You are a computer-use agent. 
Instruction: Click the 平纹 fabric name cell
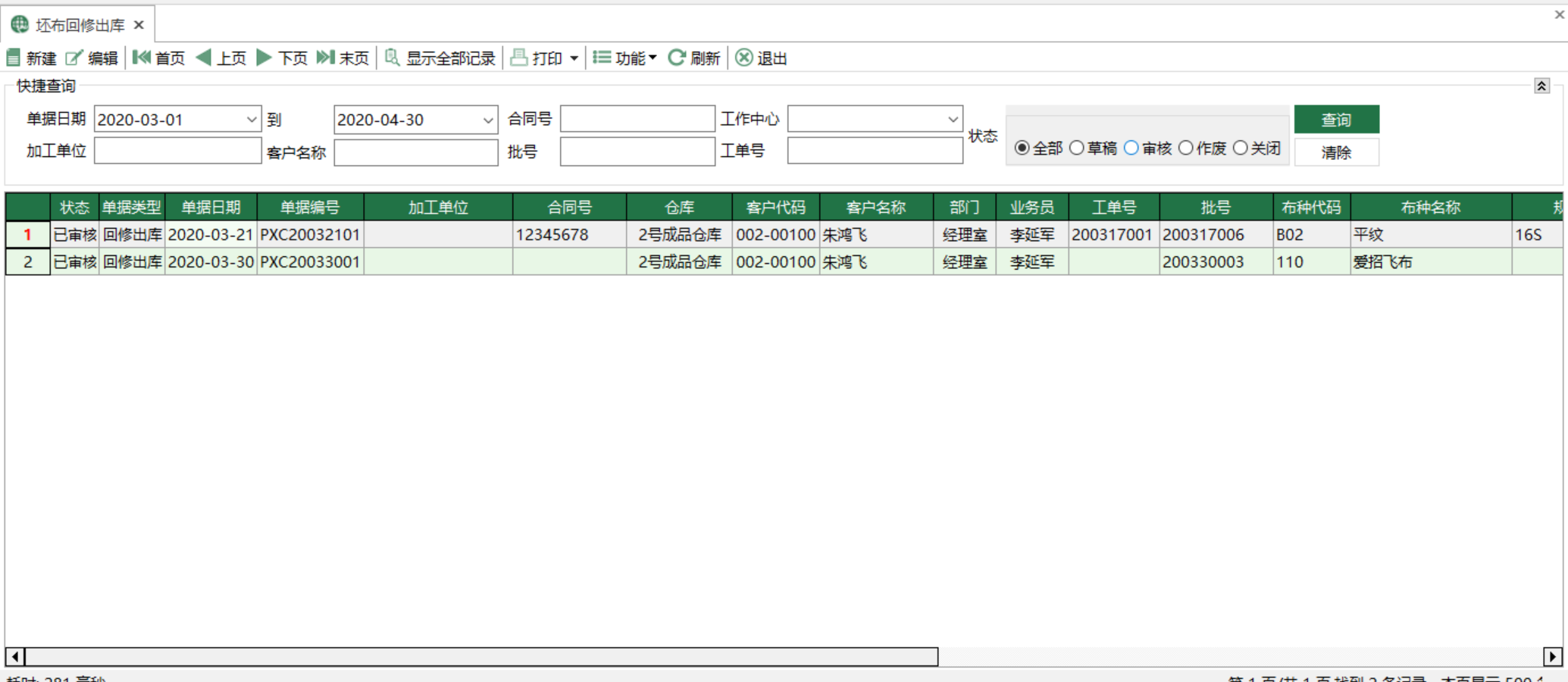point(1431,234)
